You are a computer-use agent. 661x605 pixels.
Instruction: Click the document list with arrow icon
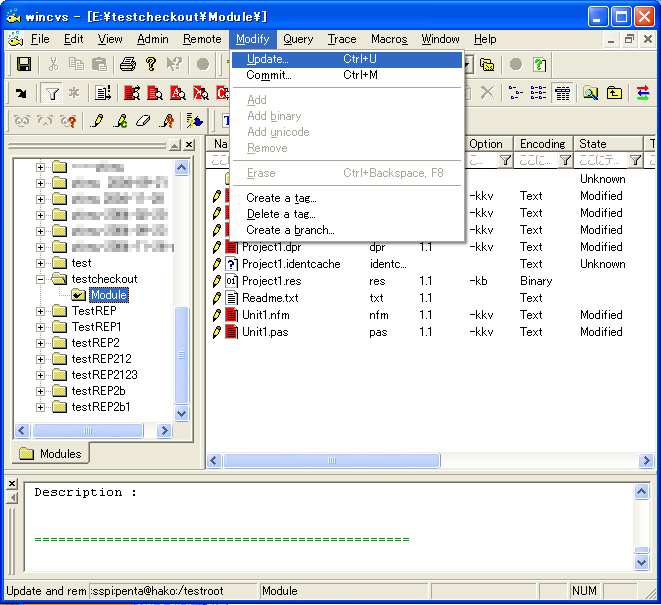coord(102,93)
